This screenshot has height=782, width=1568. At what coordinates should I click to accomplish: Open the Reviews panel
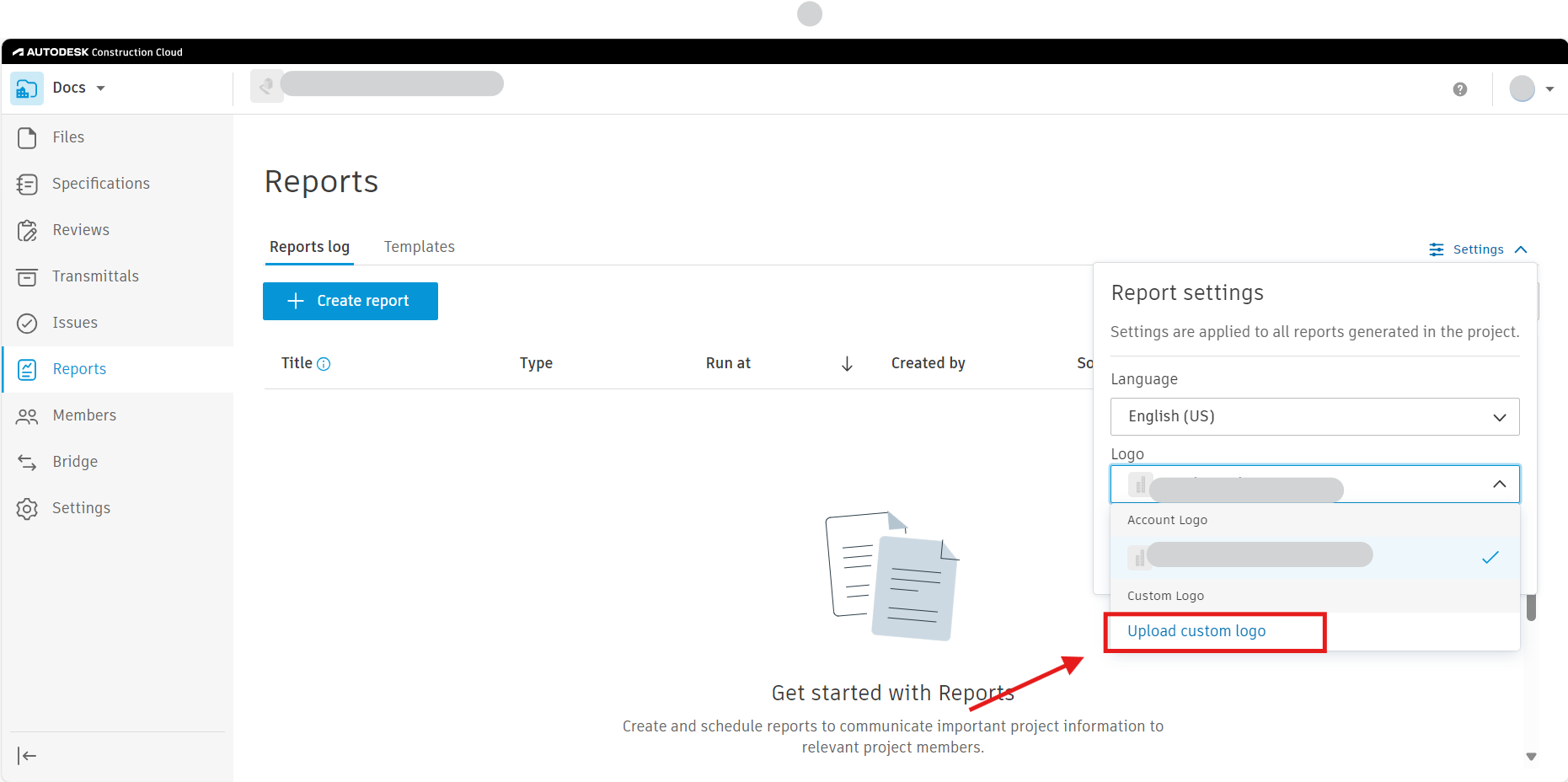pyautogui.click(x=81, y=229)
